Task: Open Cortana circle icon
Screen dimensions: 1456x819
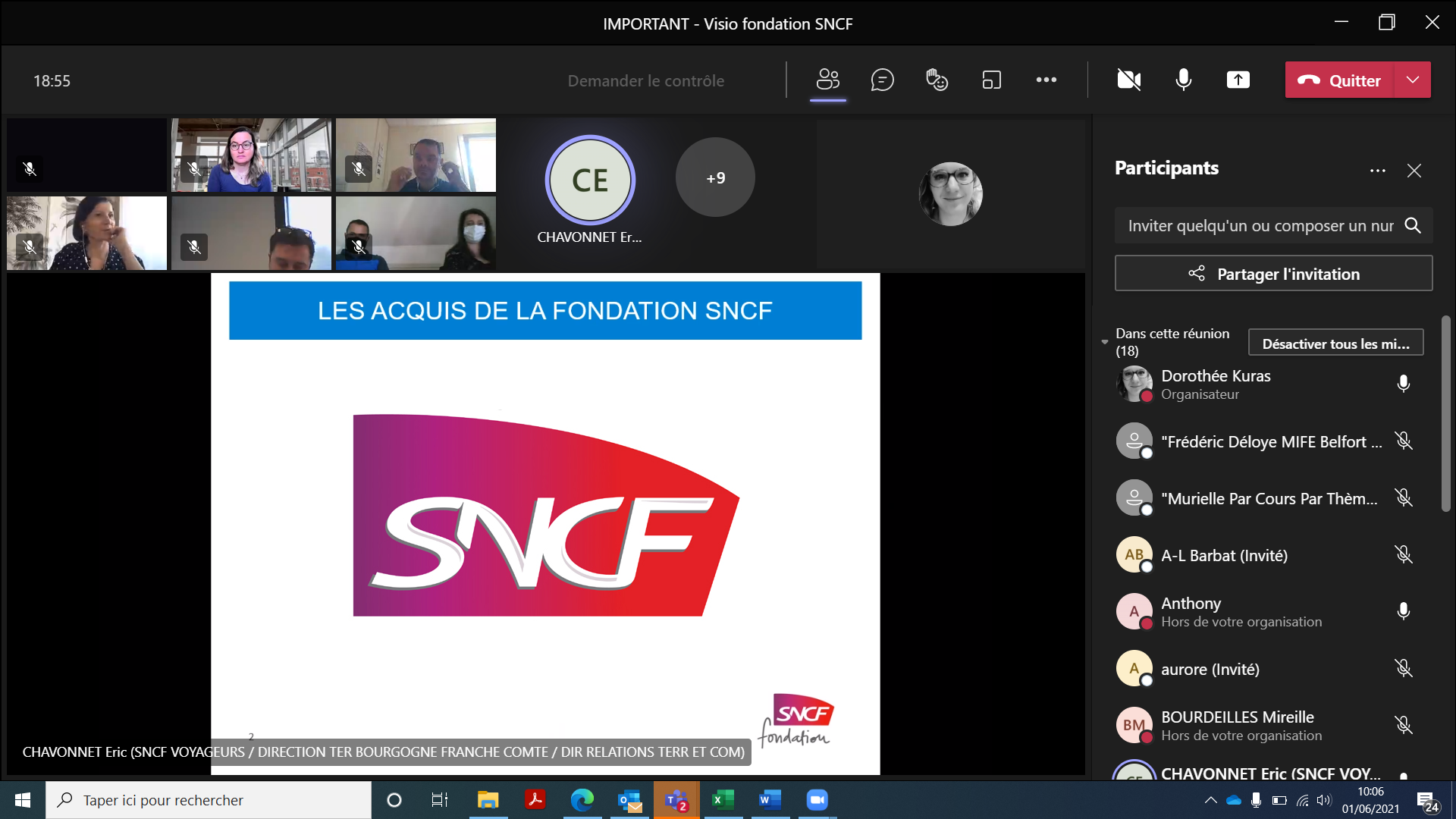Action: (x=394, y=800)
